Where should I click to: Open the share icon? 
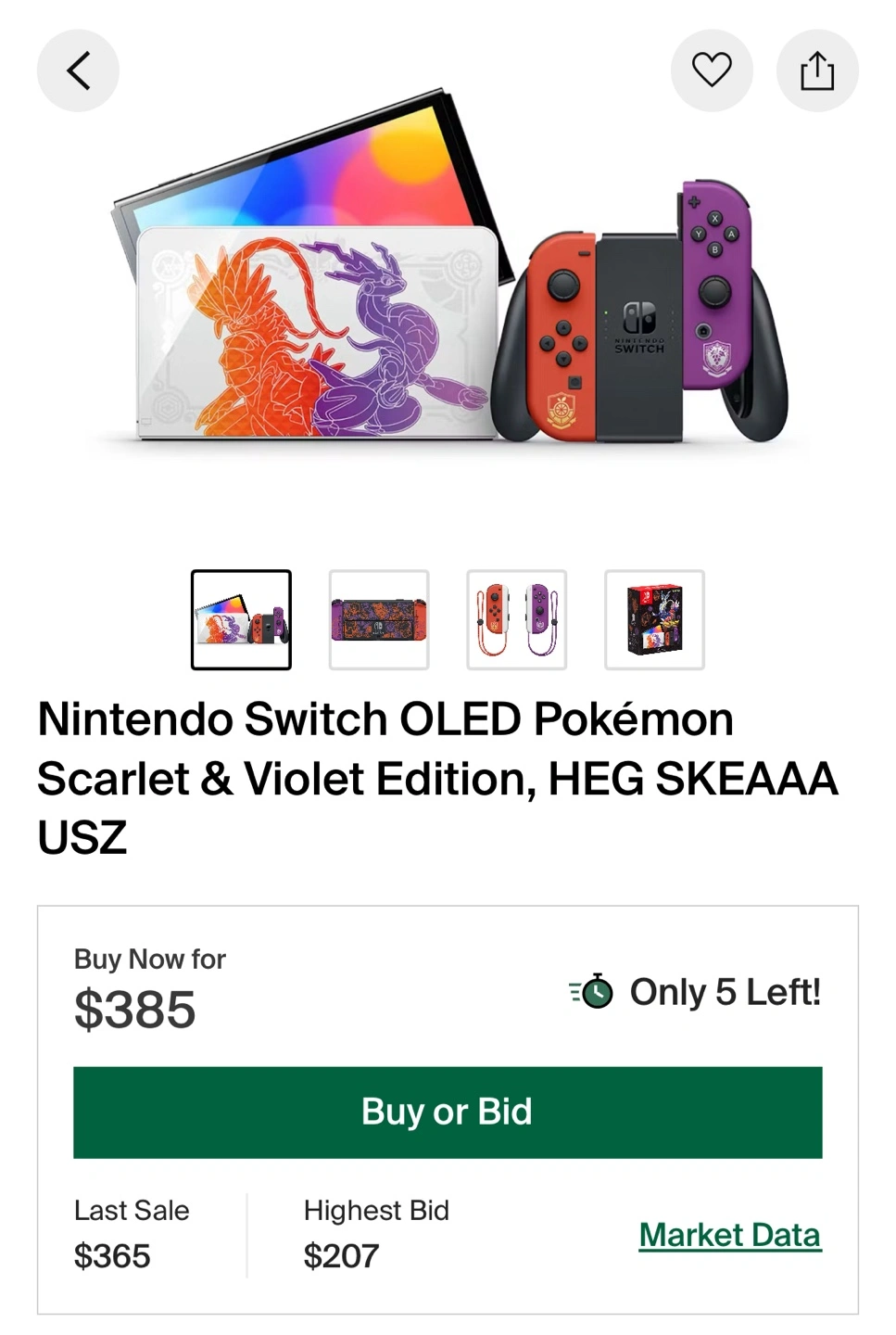tap(817, 70)
